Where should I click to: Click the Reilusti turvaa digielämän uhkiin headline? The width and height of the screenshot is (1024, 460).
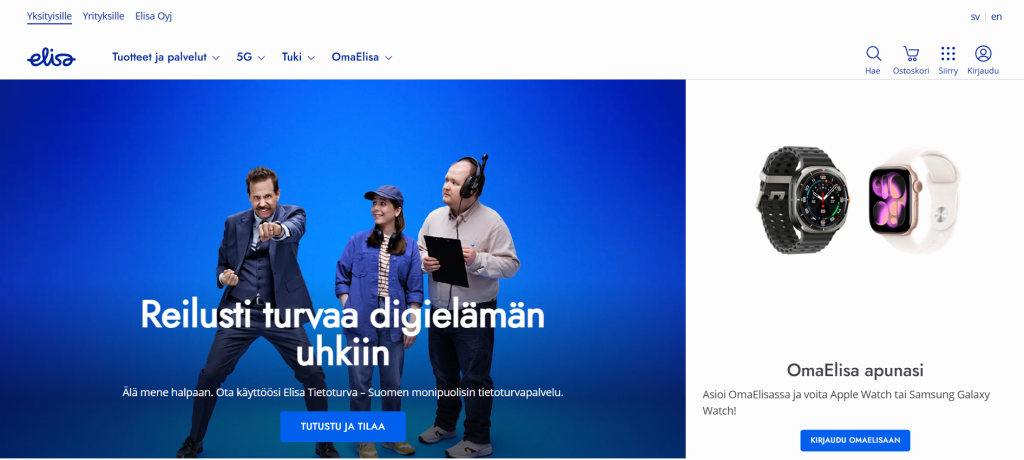click(342, 334)
